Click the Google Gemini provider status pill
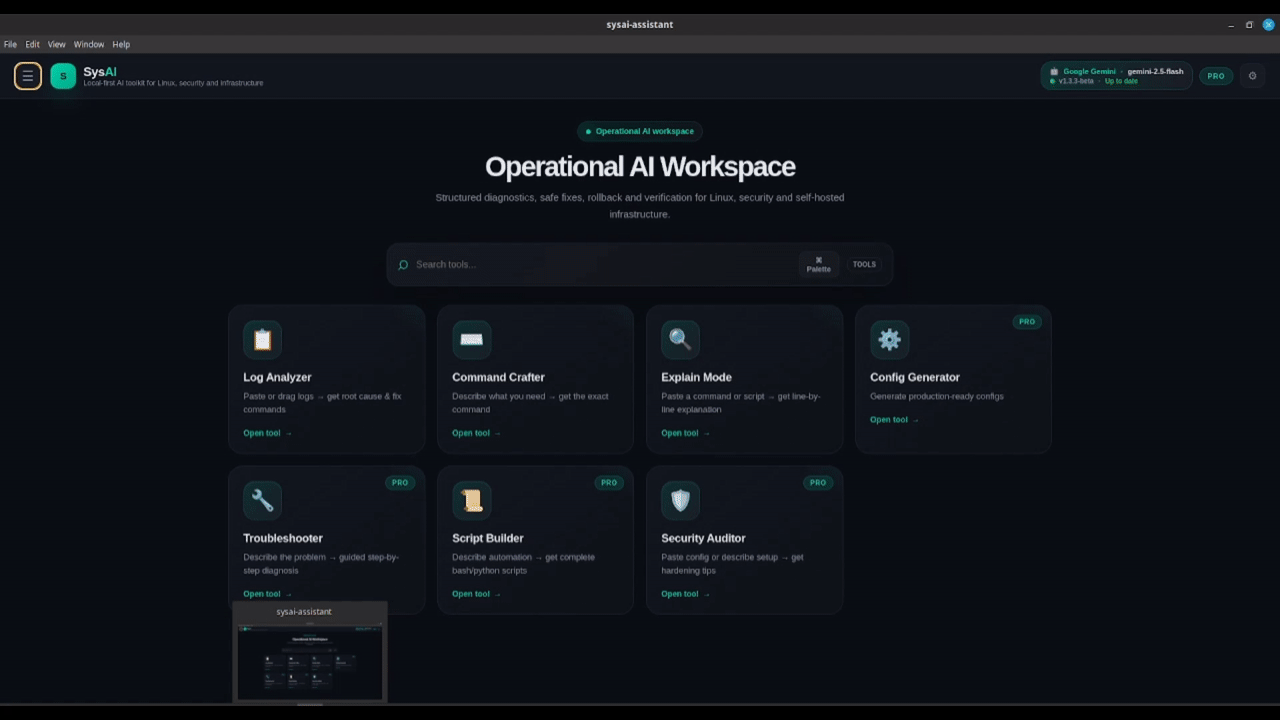 [1117, 76]
